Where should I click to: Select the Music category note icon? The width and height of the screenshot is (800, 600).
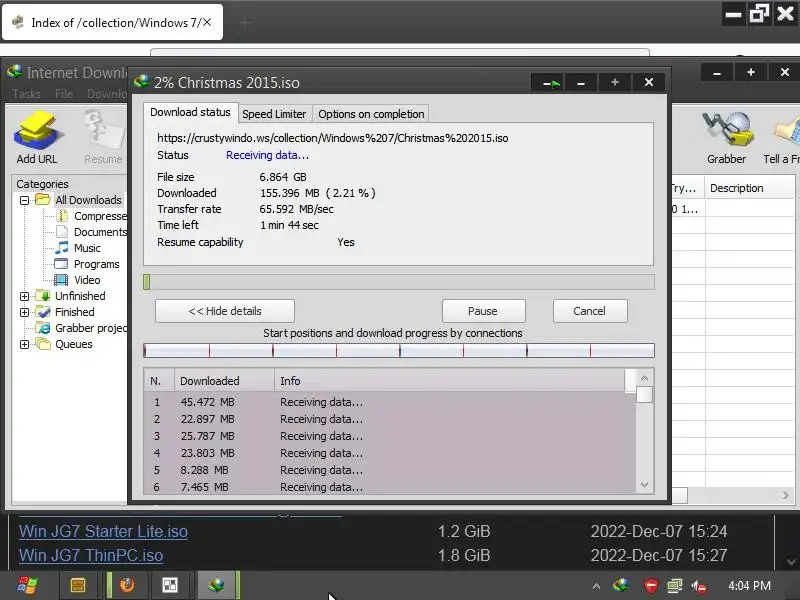(x=61, y=248)
